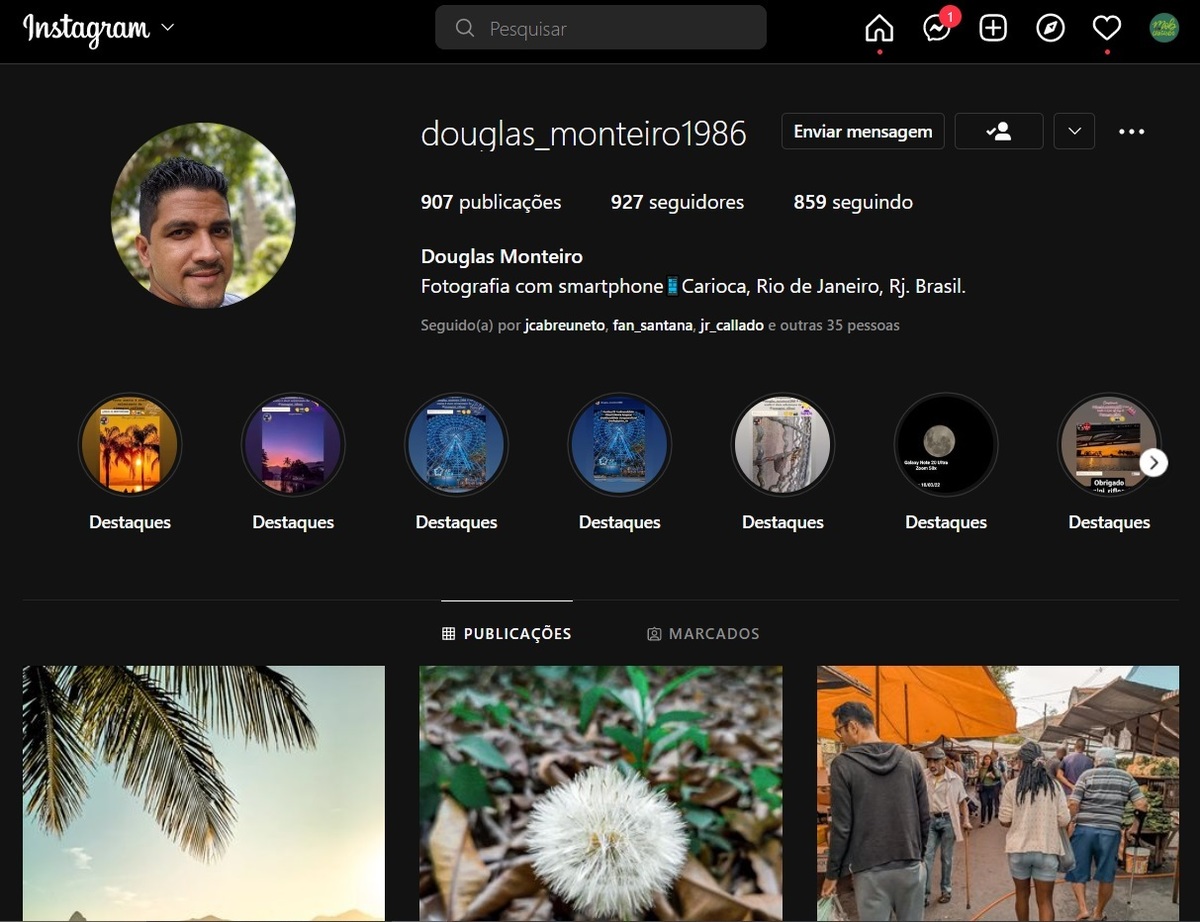Go to the Instagram home feed icon

[x=879, y=29]
